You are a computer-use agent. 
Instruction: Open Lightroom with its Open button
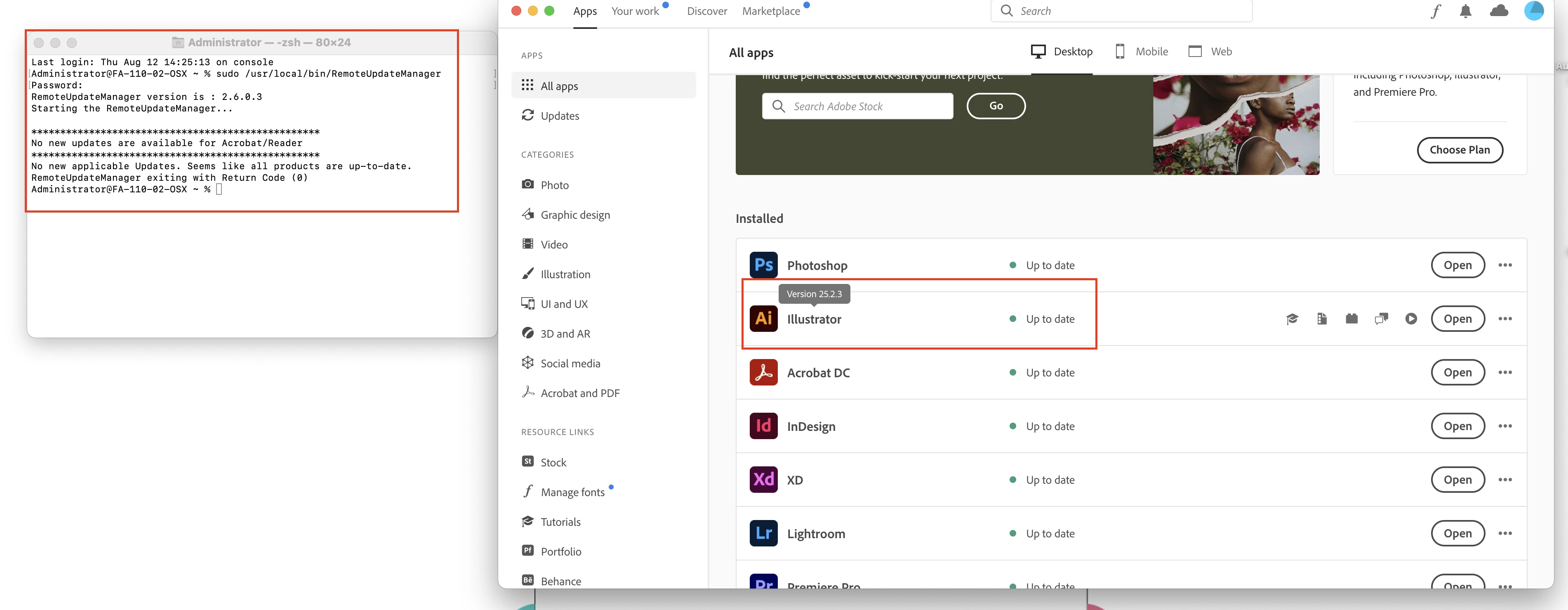[1457, 533]
